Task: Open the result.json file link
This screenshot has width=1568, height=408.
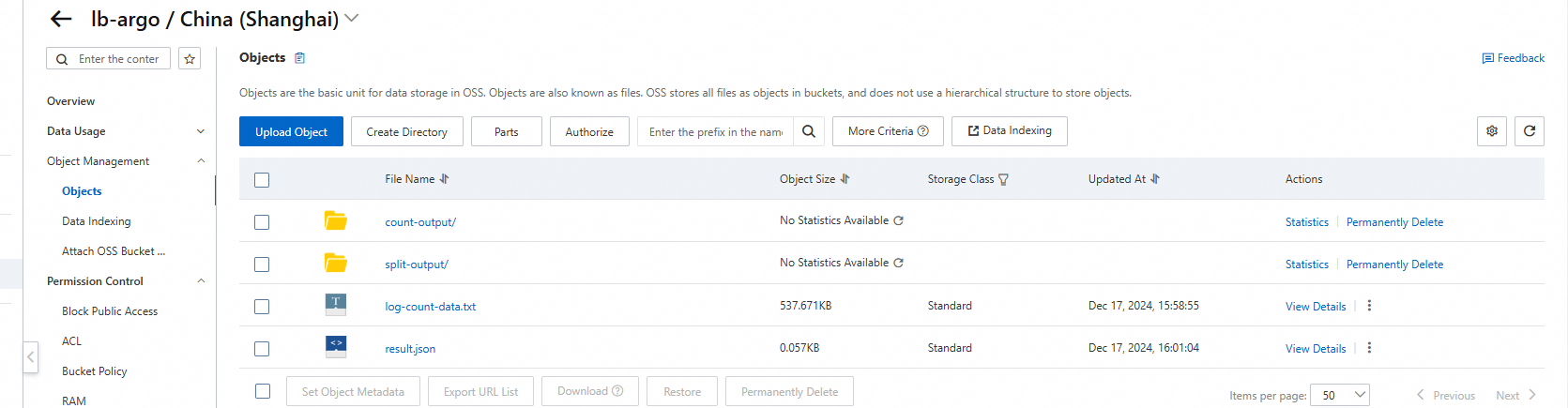Action: 410,349
